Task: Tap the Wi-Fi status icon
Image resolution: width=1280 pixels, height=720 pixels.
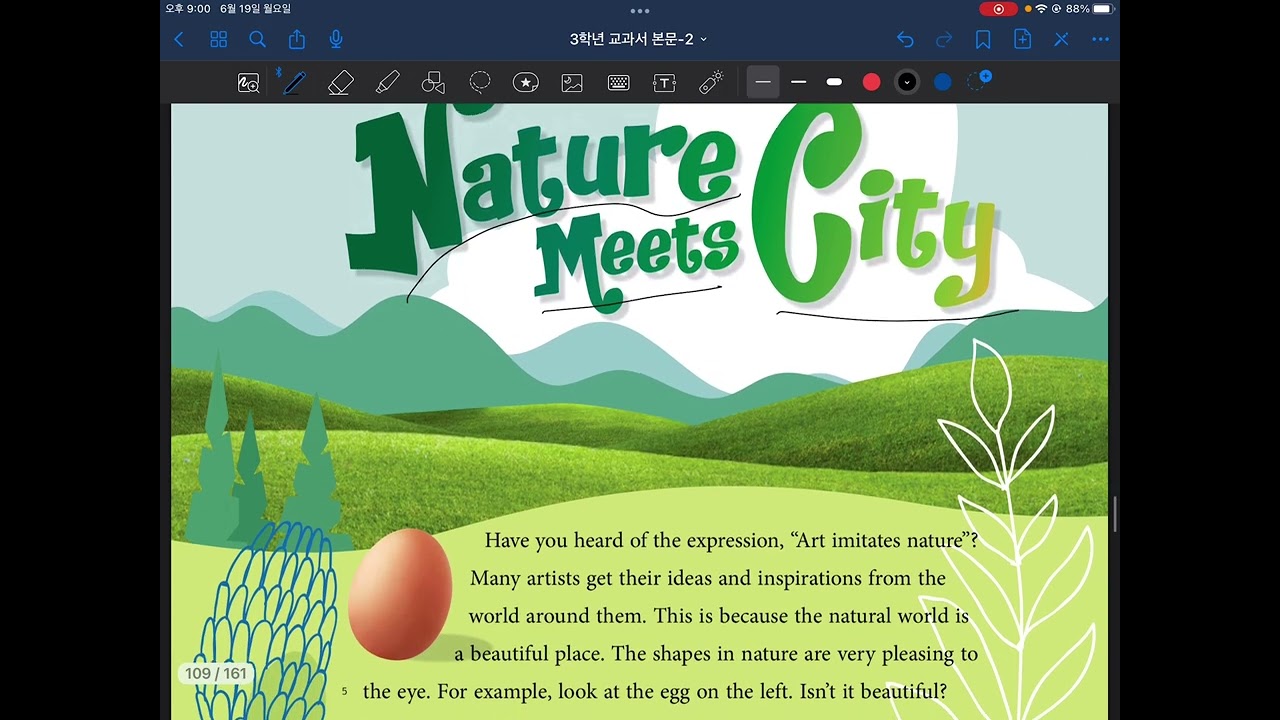Action: pos(1041,9)
